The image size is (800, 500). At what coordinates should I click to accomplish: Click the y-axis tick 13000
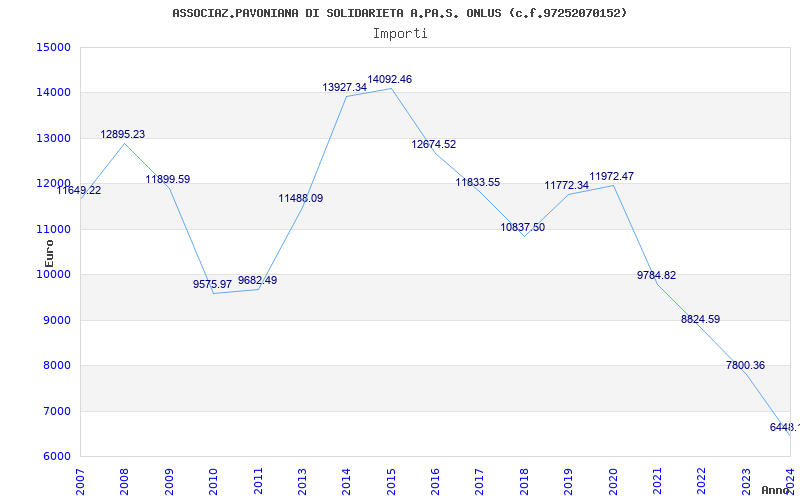click(53, 138)
